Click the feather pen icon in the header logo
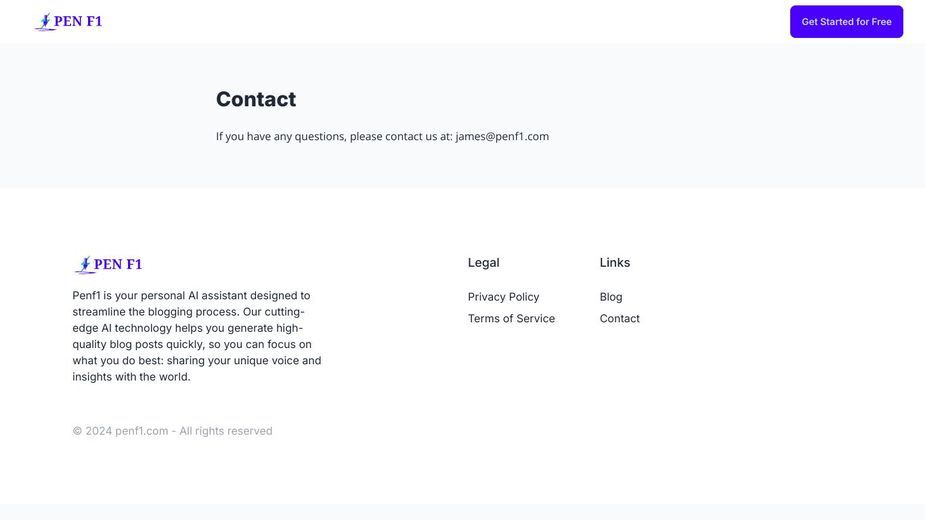 coord(44,22)
